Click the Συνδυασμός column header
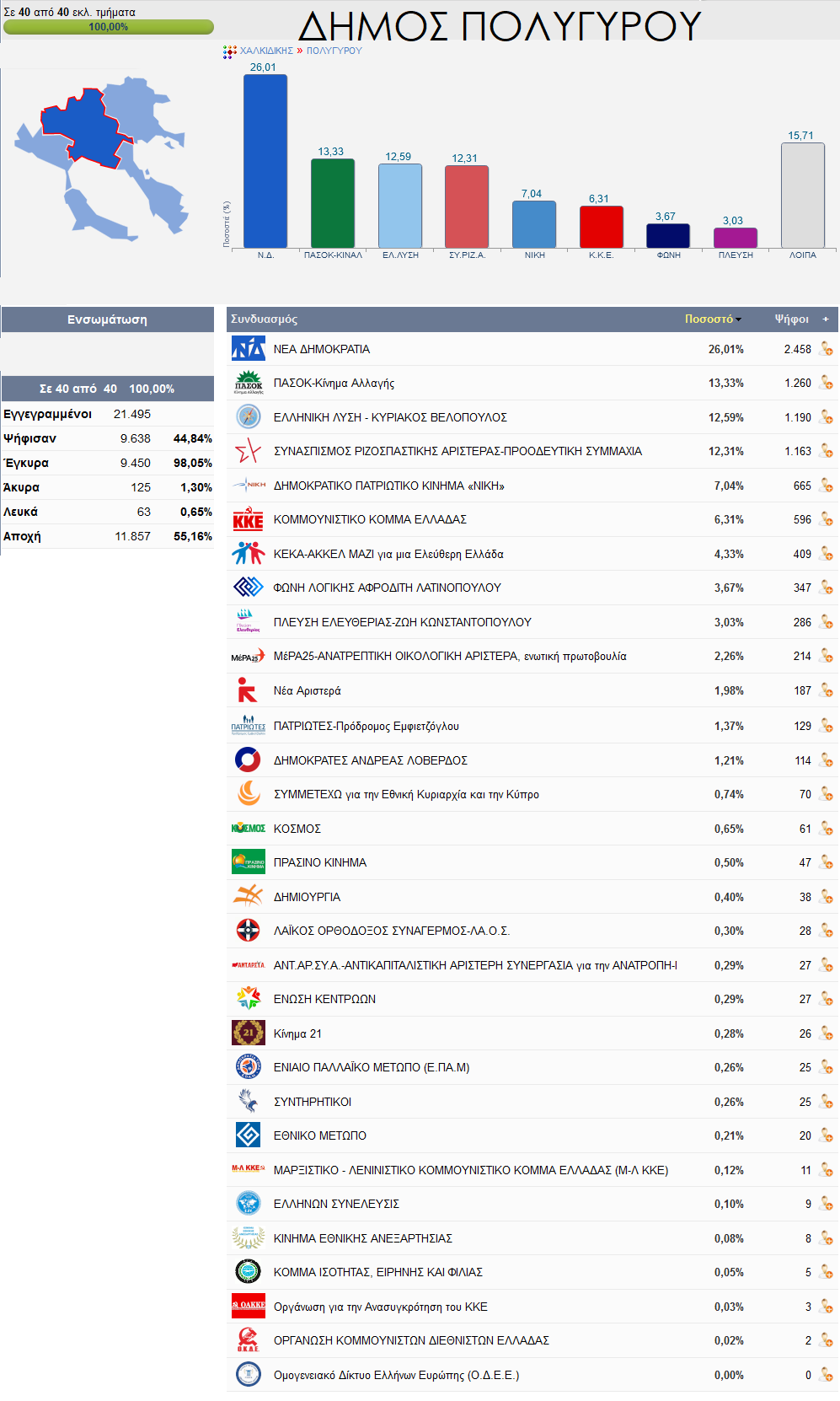 click(x=264, y=319)
